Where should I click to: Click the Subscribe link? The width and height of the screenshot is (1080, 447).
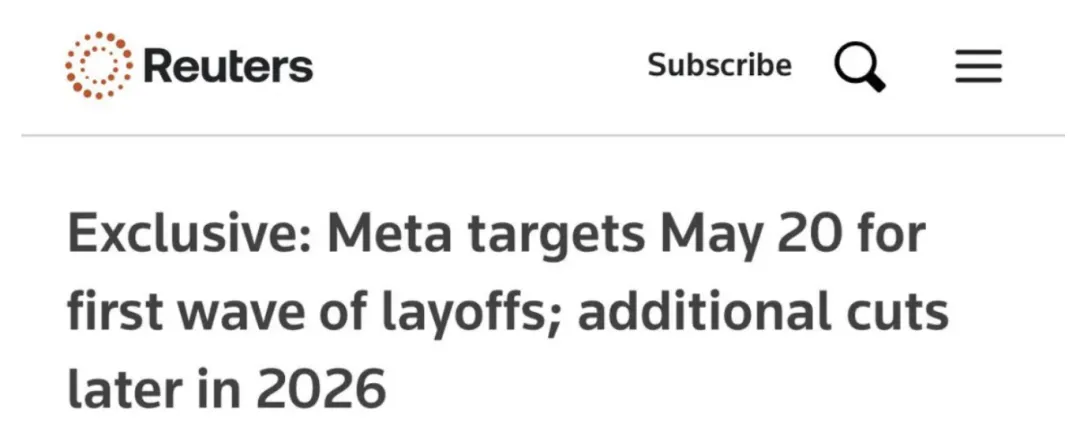point(719,66)
